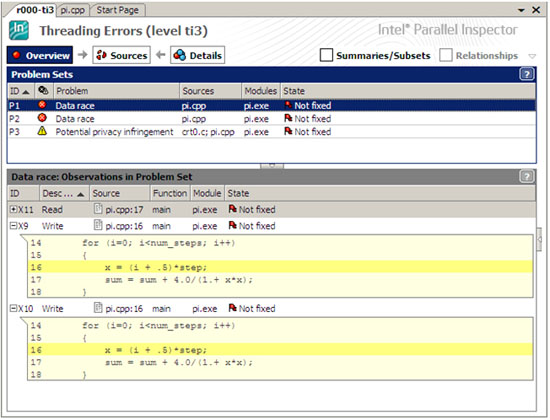550x420 pixels.
Task: Select the P2 Data race row
Action: [271, 119]
